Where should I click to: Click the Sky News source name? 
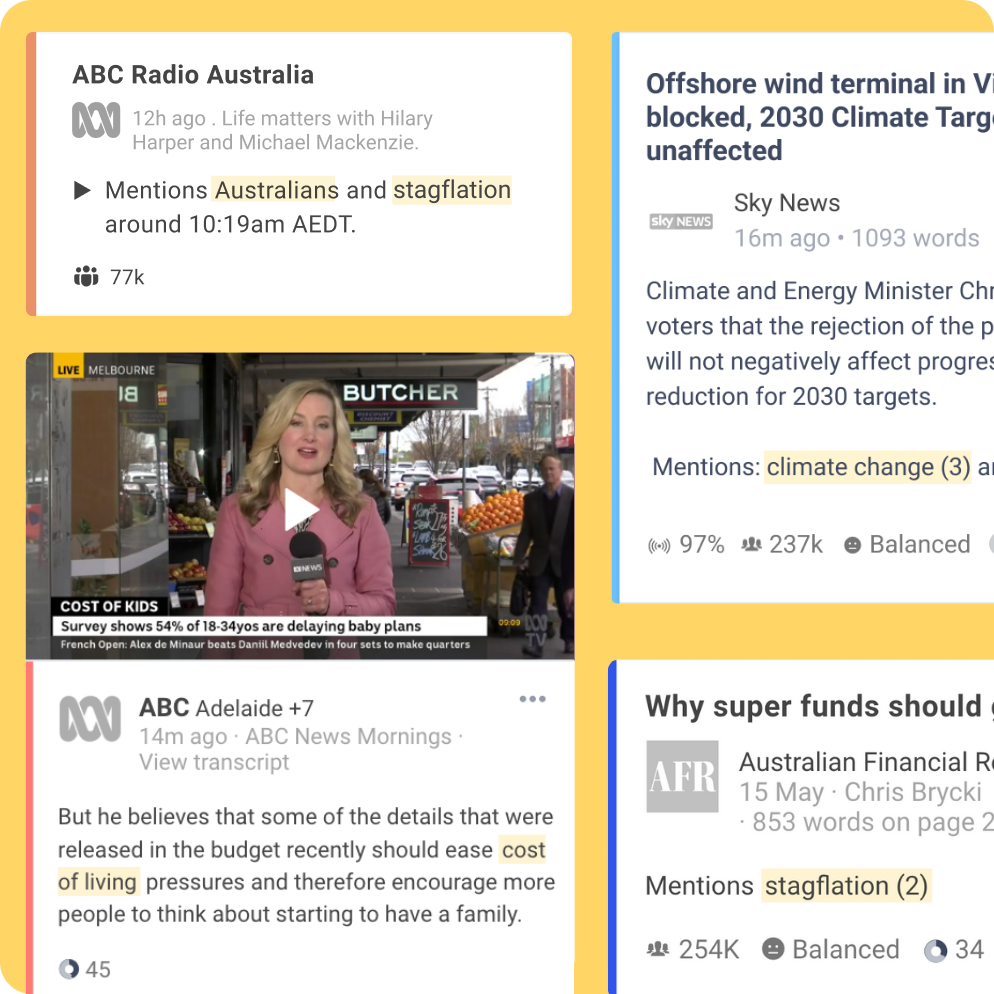[787, 203]
